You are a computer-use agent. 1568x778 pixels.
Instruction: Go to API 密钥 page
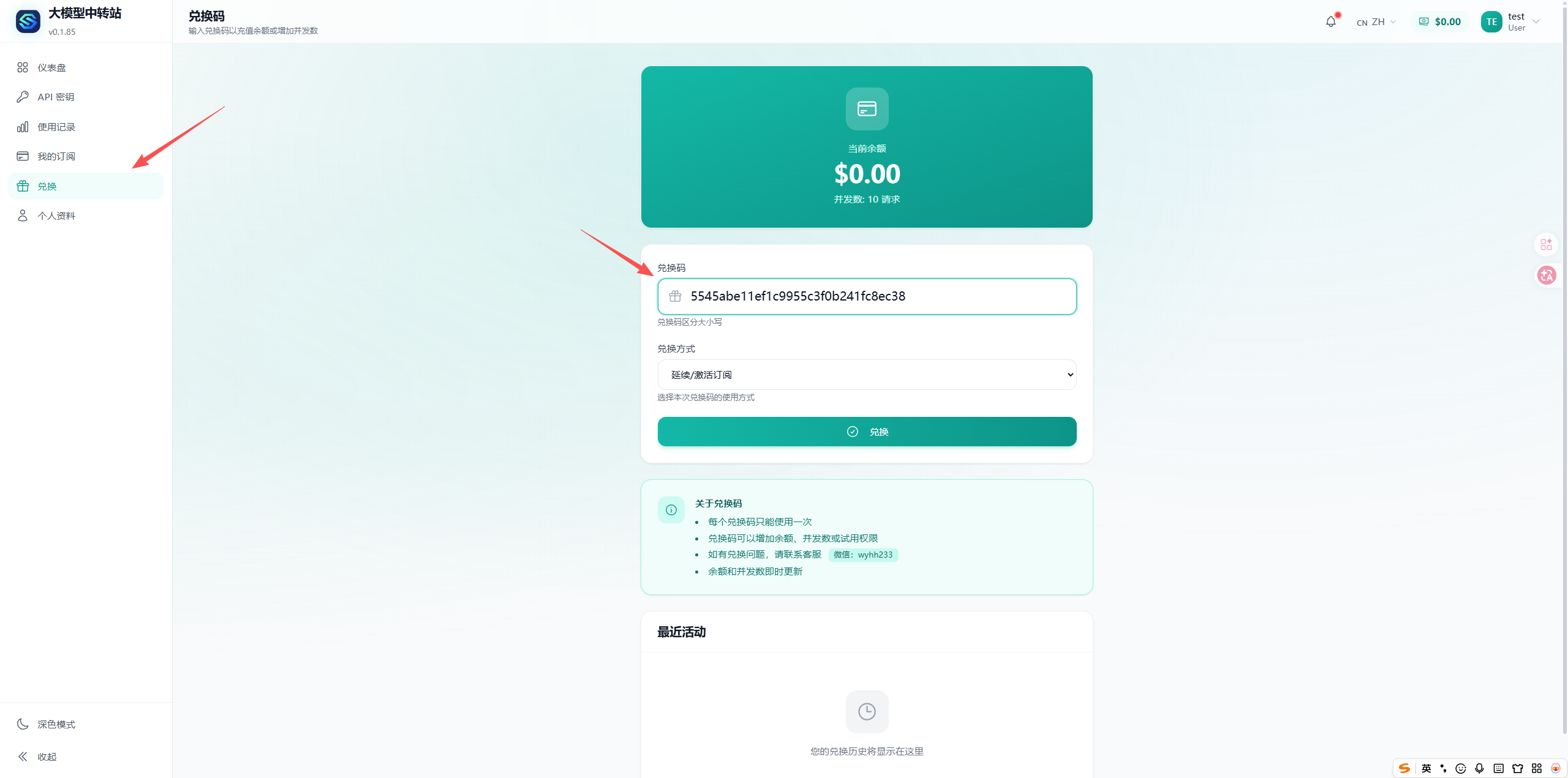tap(55, 97)
